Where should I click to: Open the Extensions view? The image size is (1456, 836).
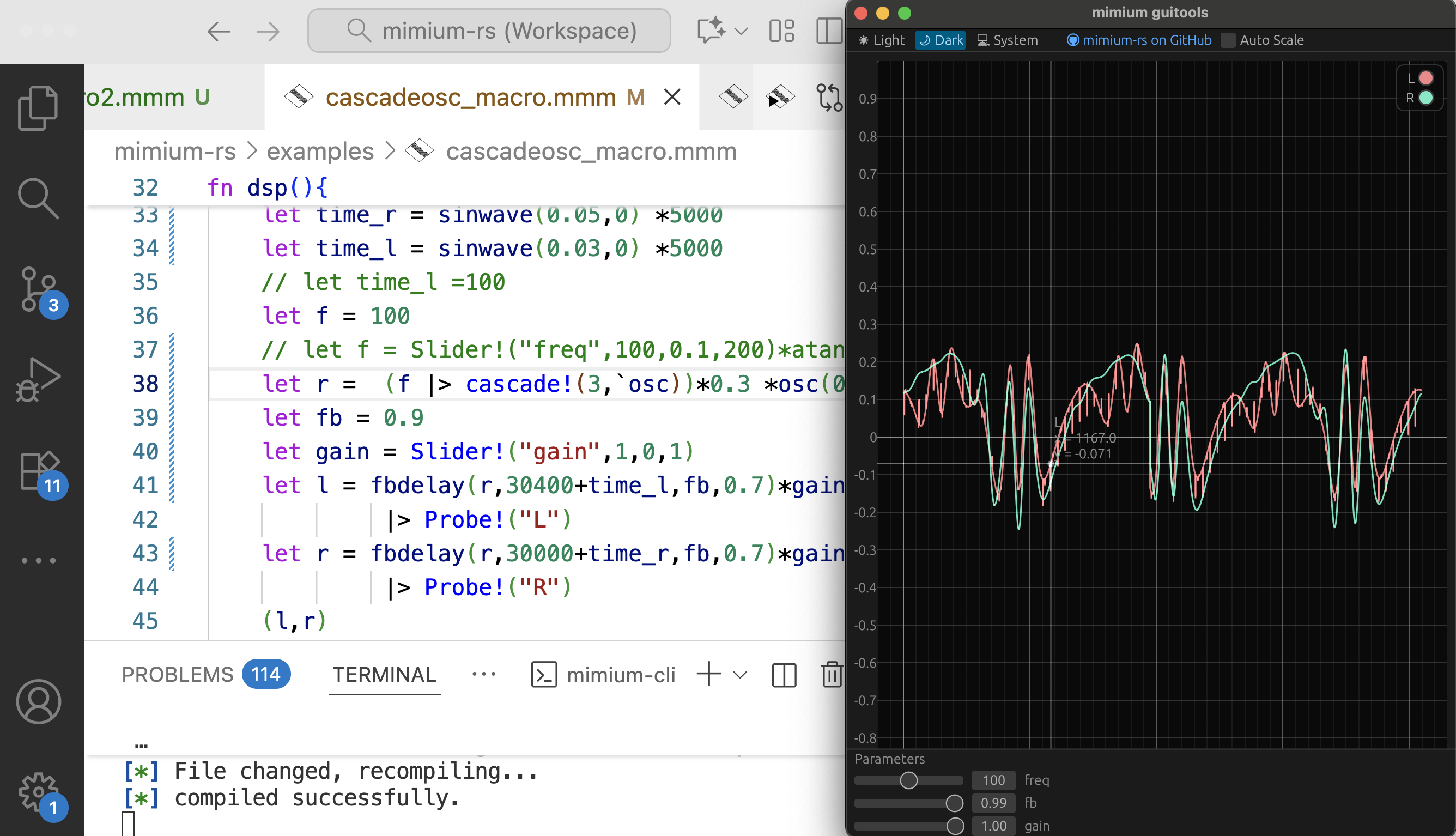click(x=39, y=471)
